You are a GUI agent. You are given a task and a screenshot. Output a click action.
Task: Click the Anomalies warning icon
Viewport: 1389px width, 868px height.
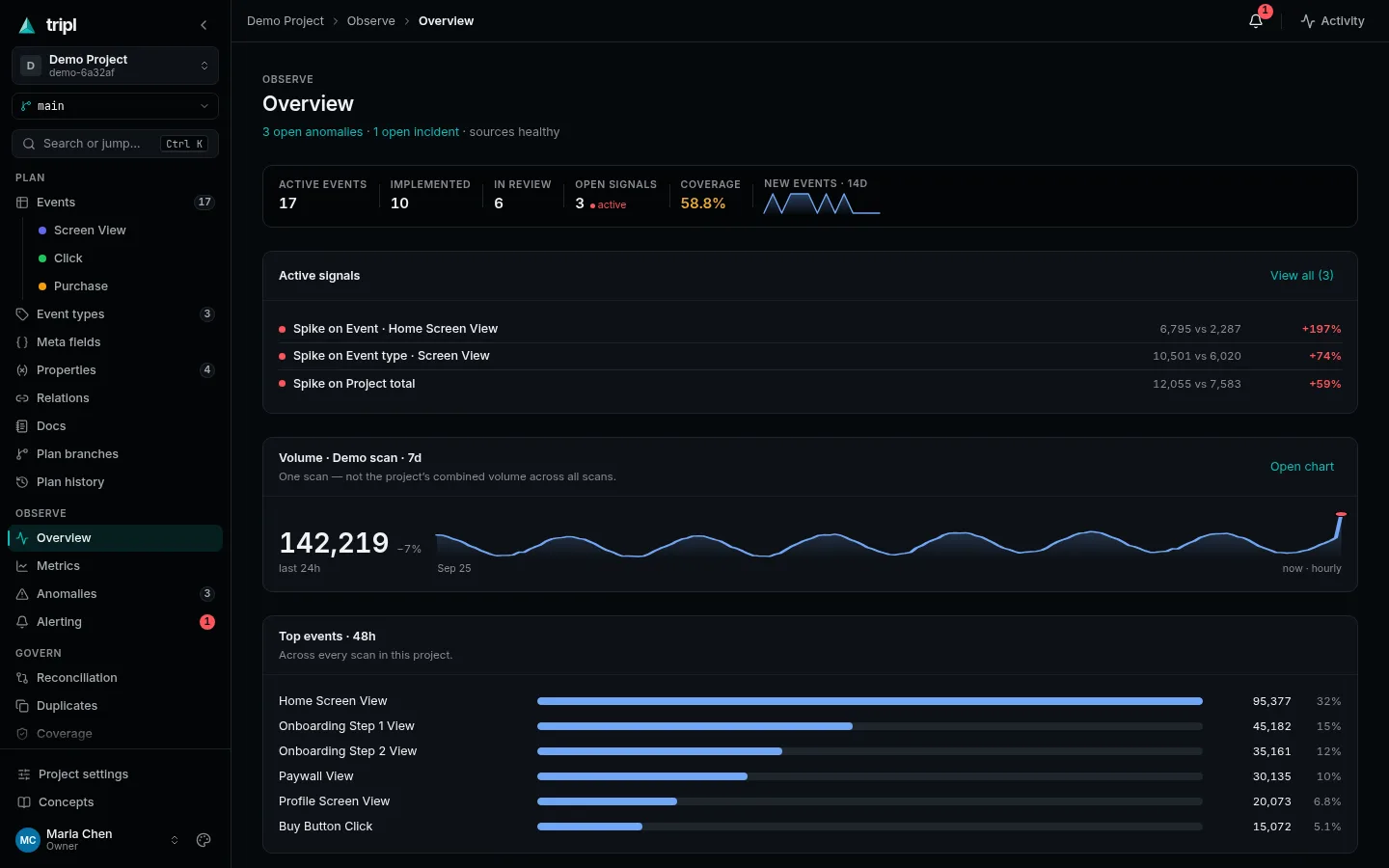tap(22, 594)
